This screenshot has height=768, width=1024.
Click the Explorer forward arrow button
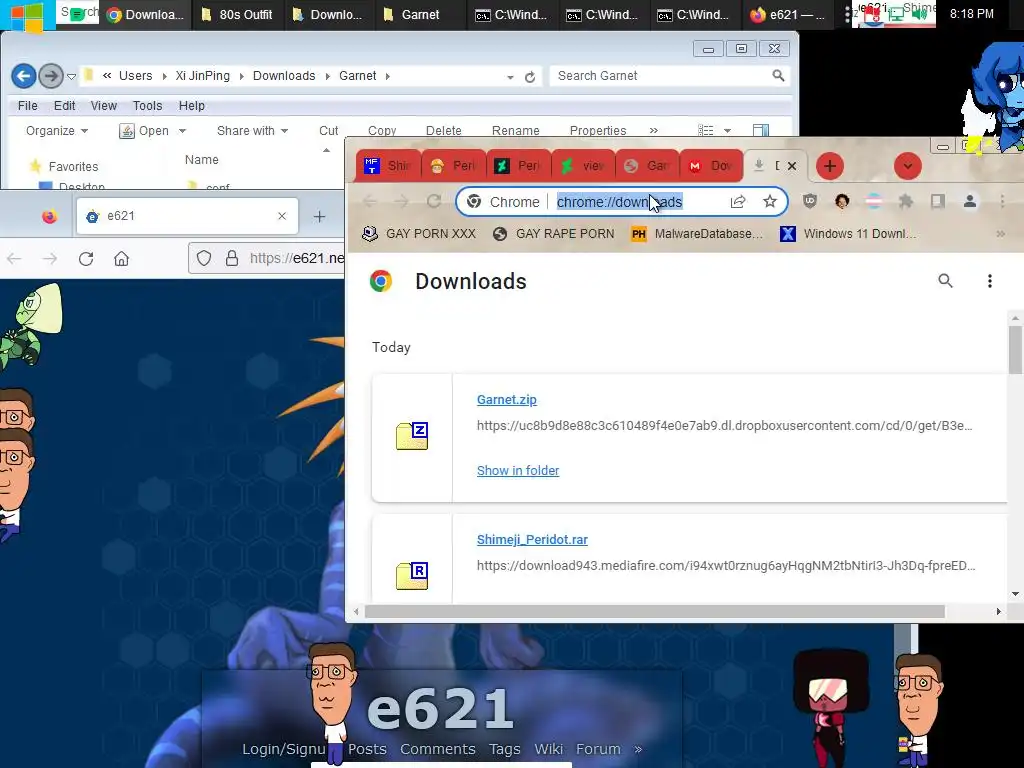pyautogui.click(x=50, y=76)
